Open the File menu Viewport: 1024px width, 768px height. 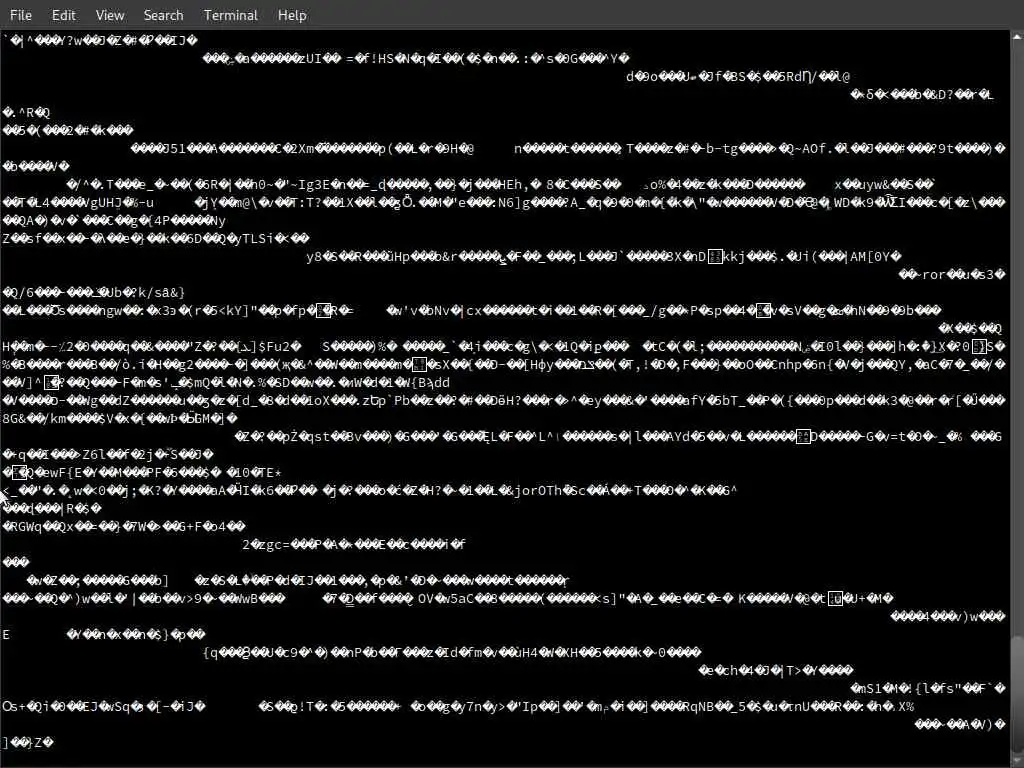click(x=21, y=15)
